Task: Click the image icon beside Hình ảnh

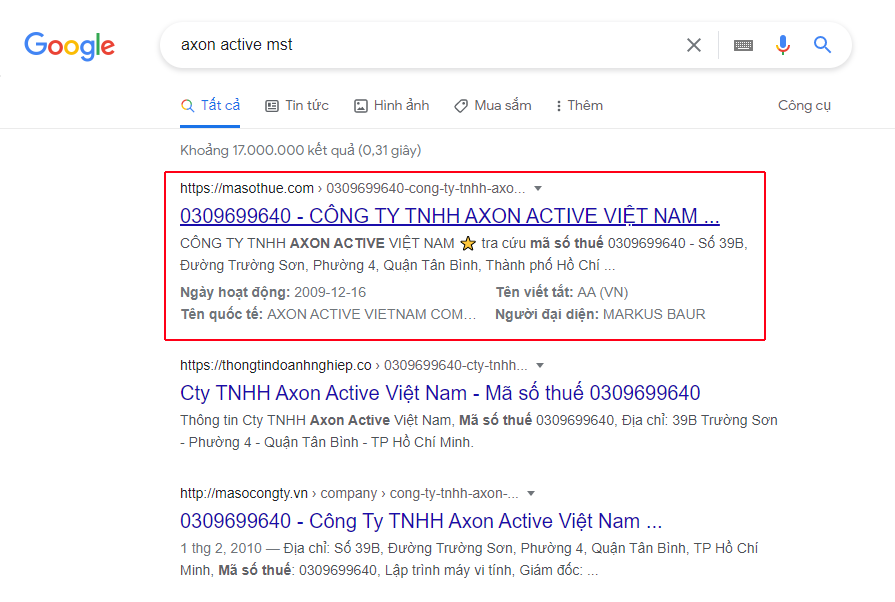Action: (361, 106)
